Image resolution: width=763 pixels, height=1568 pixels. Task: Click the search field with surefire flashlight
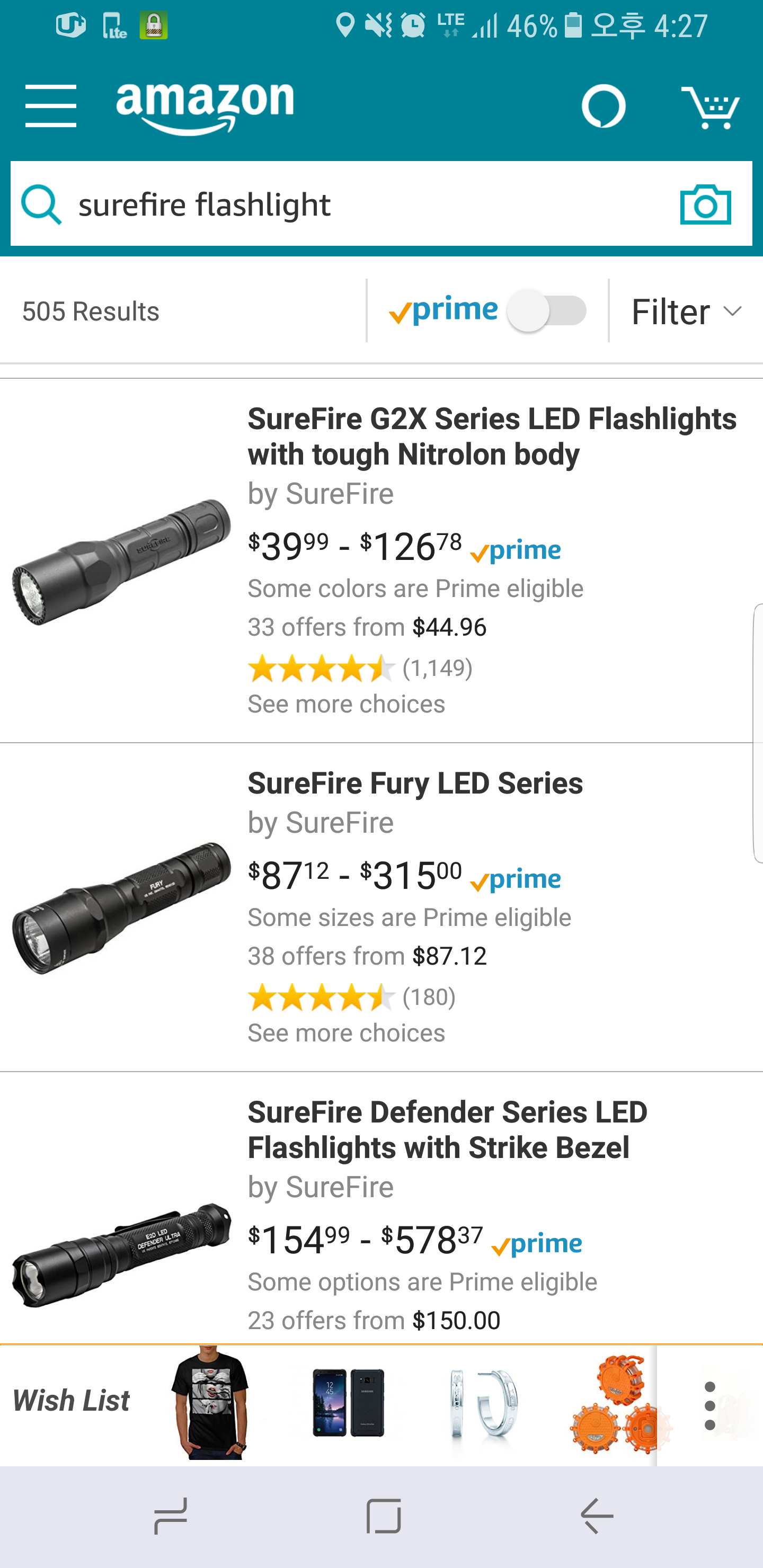click(x=366, y=204)
